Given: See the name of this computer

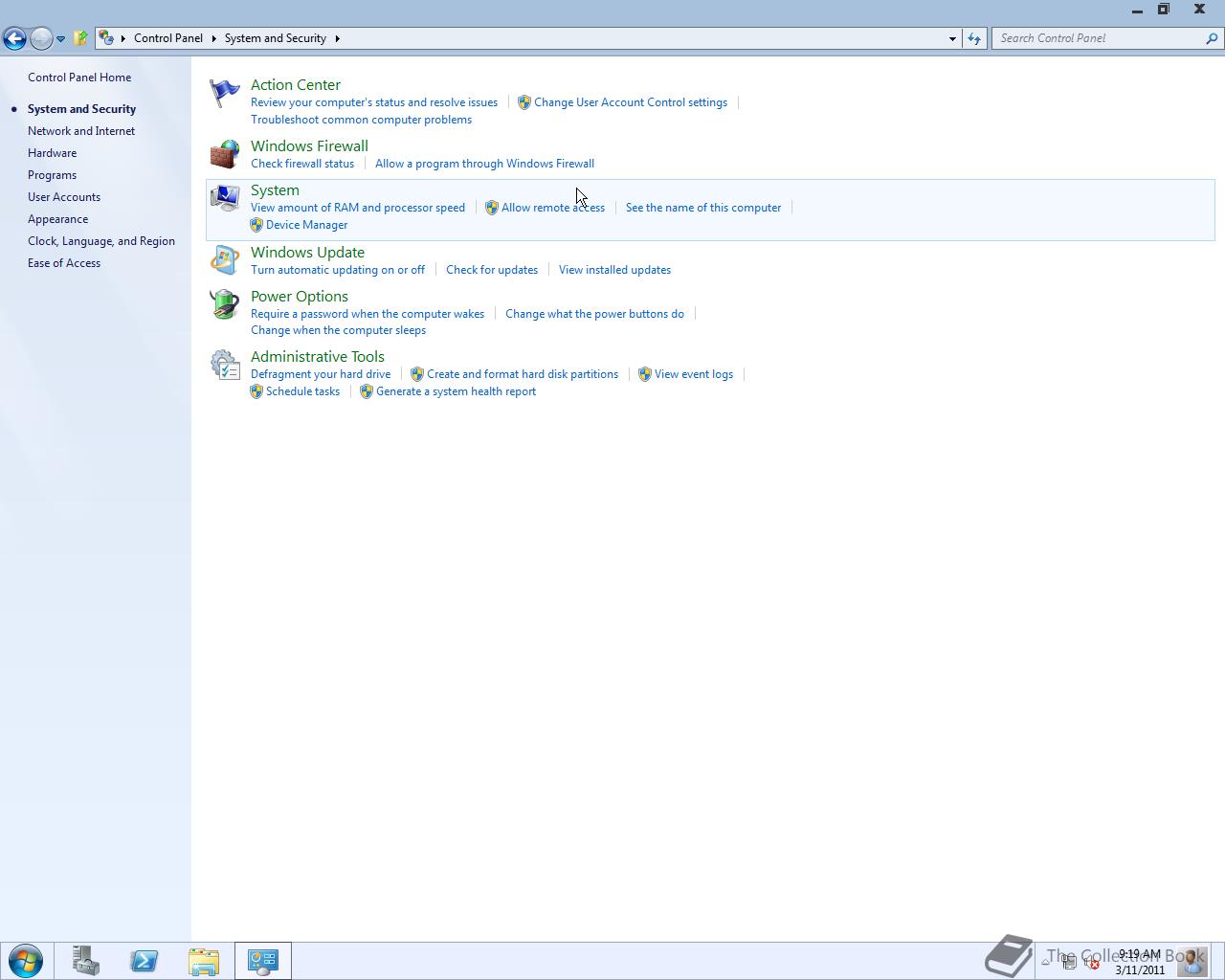Looking at the screenshot, I should tap(703, 208).
